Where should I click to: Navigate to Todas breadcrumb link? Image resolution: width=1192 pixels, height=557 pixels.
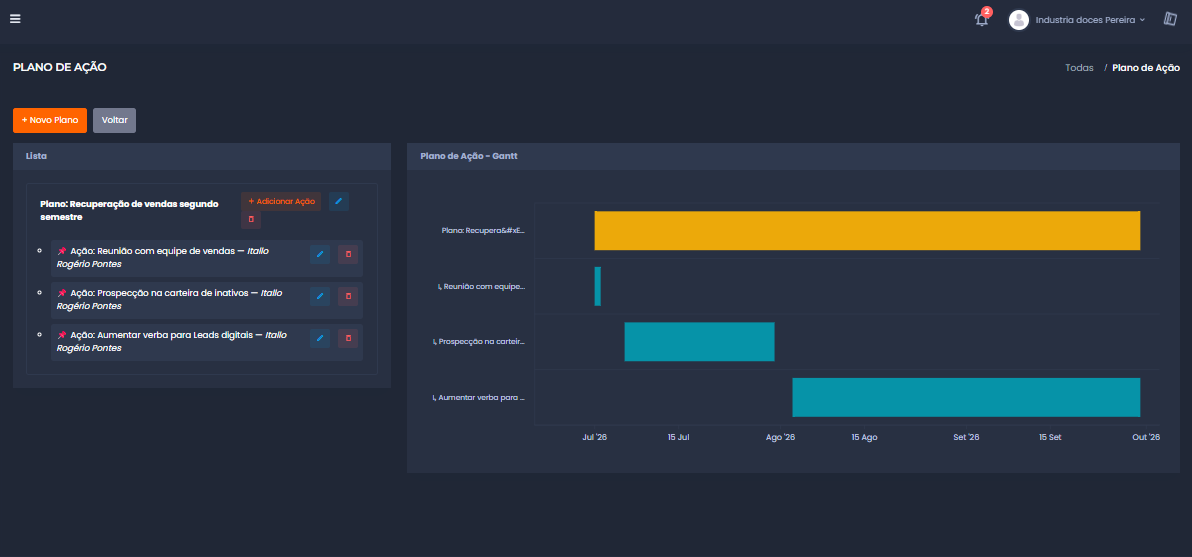1079,68
